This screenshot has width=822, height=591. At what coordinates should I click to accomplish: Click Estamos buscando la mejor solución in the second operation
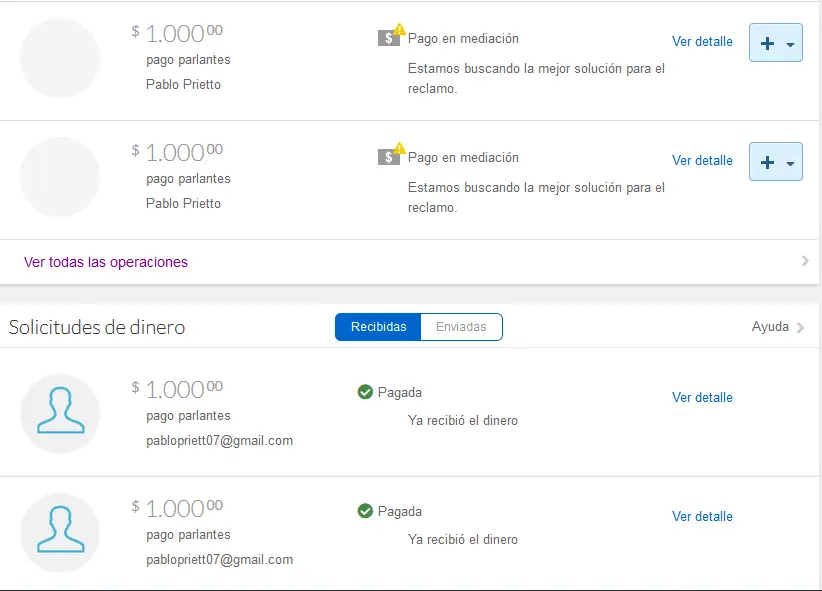[x=536, y=198]
